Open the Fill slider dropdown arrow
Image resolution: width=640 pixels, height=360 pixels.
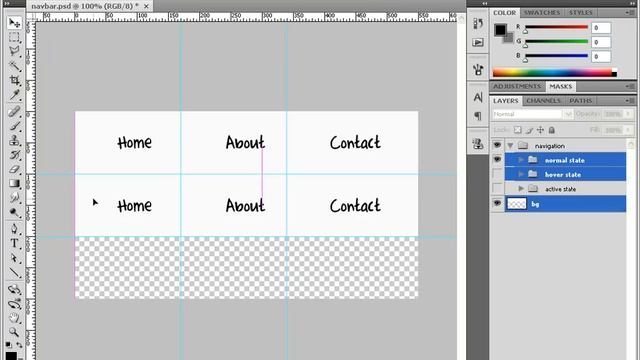pos(628,130)
